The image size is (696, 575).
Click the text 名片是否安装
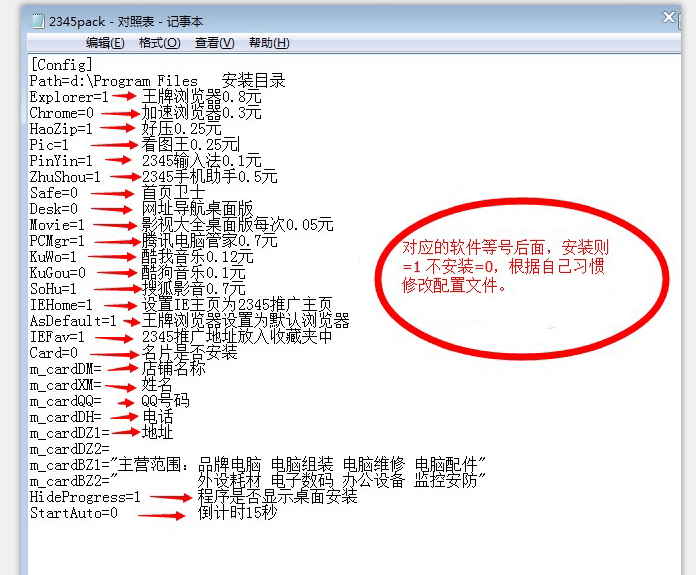(190, 353)
